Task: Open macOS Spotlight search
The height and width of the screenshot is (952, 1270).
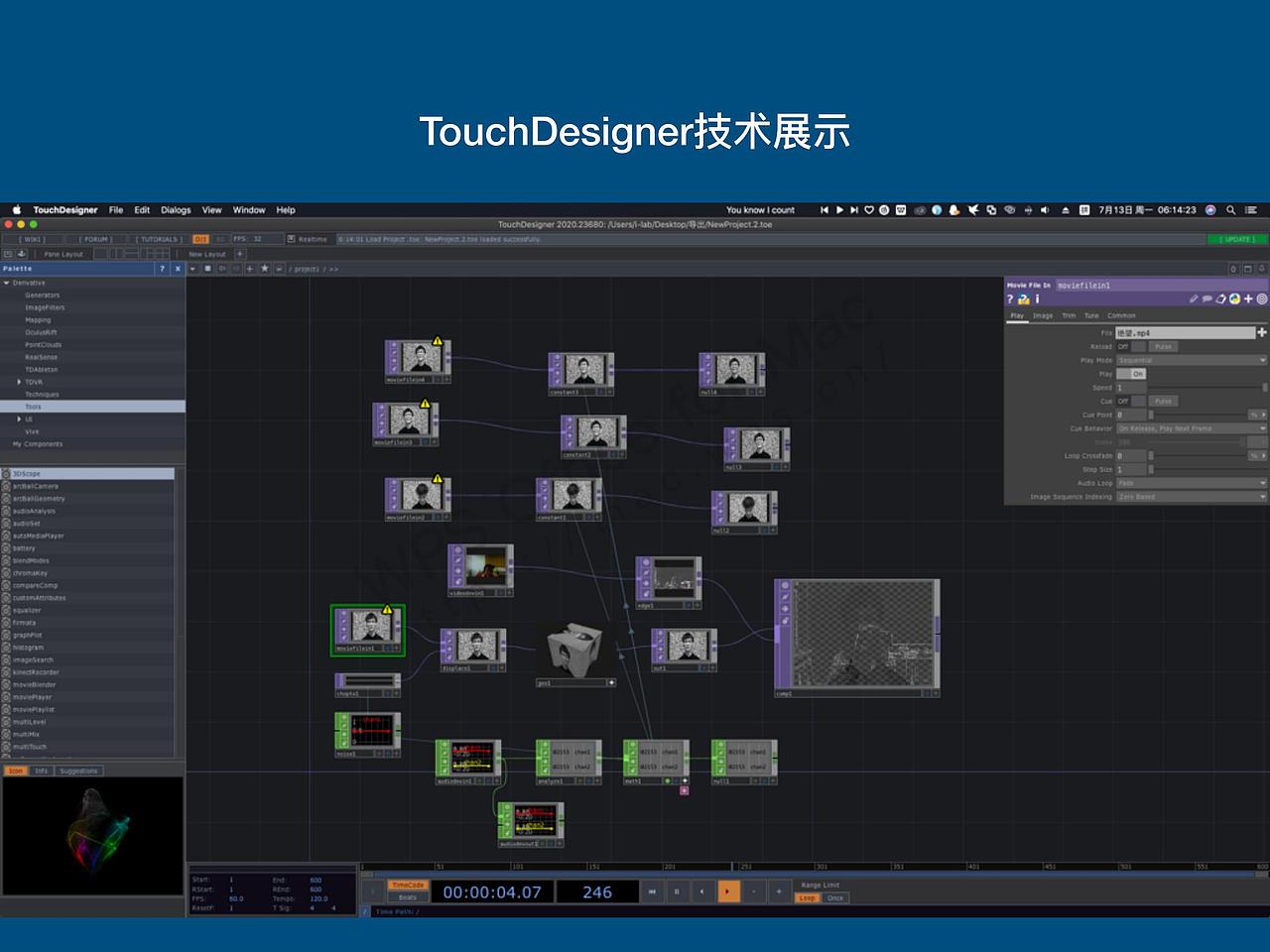Action: click(x=1231, y=210)
